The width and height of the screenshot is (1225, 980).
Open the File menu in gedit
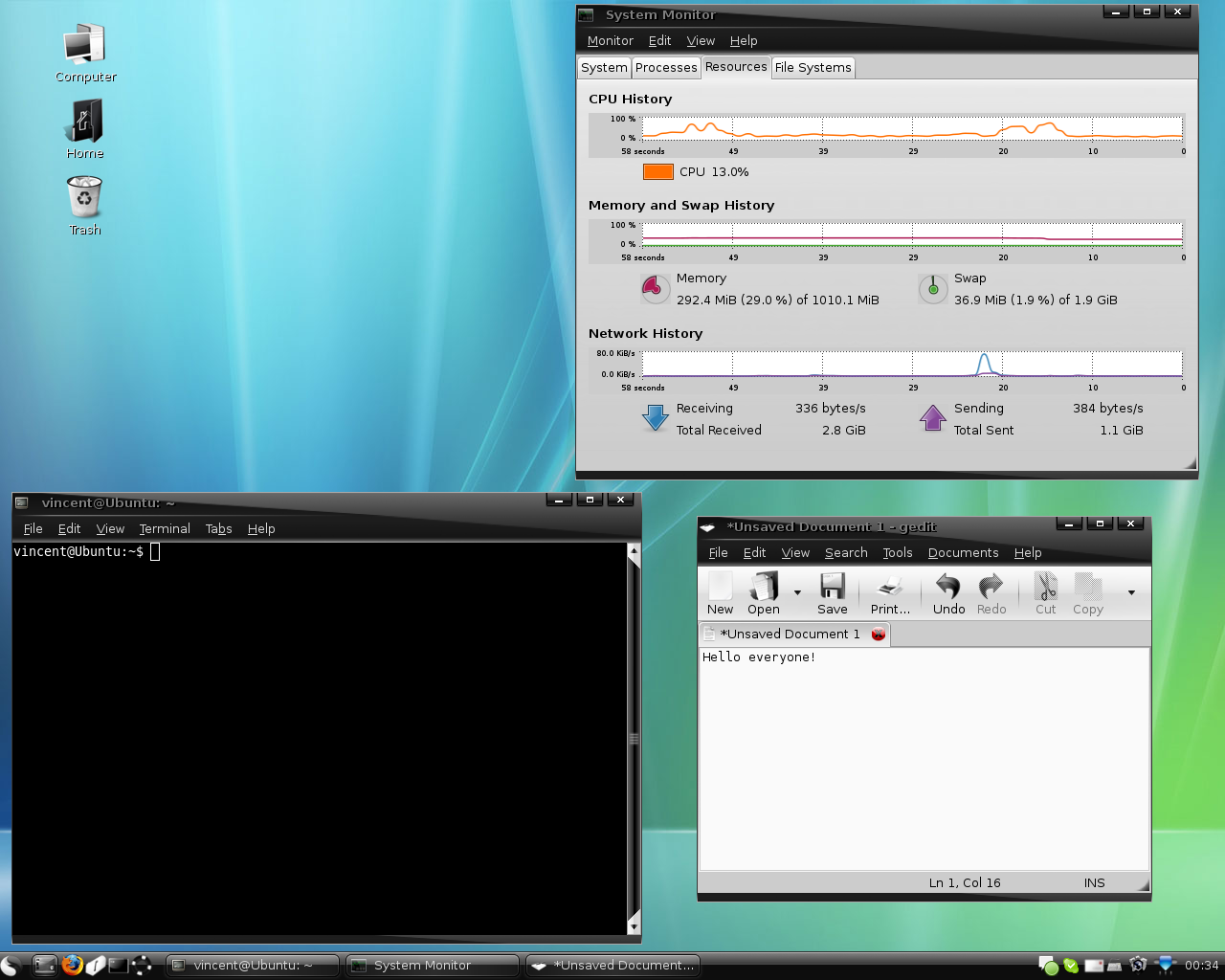(718, 552)
